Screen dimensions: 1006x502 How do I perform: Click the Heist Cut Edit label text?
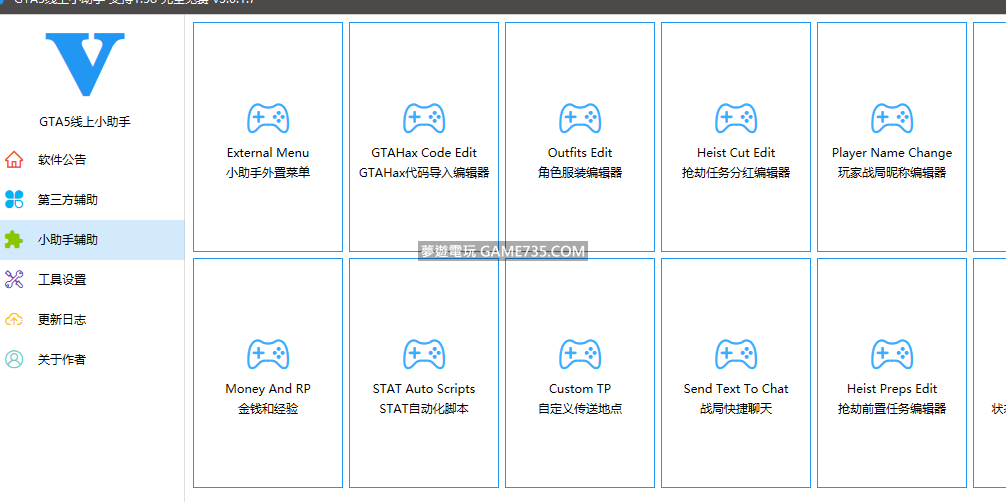tap(736, 153)
